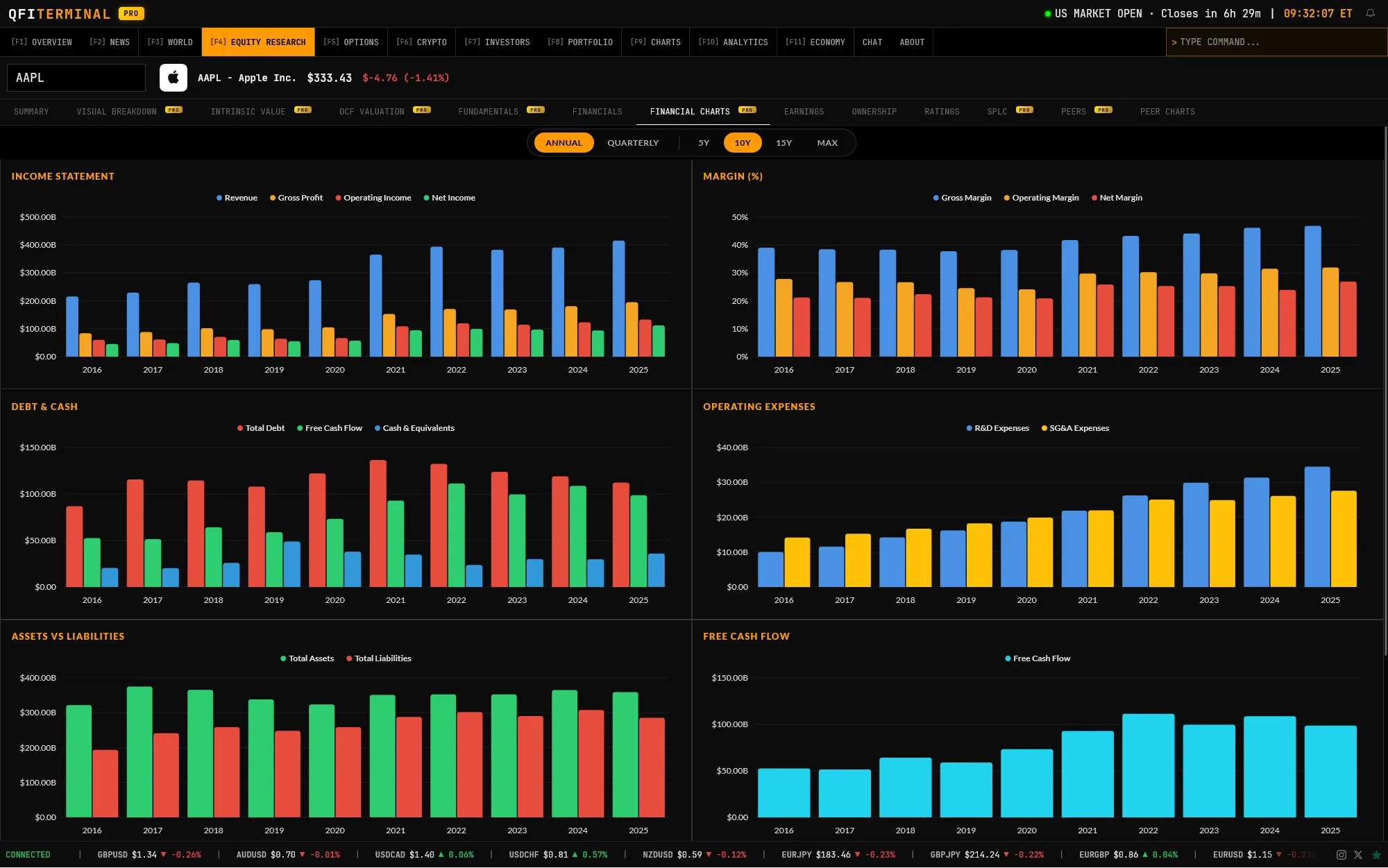The height and width of the screenshot is (868, 1388).
Task: Click the 2022 Free Cash Flow cyan bar
Action: 1149,766
